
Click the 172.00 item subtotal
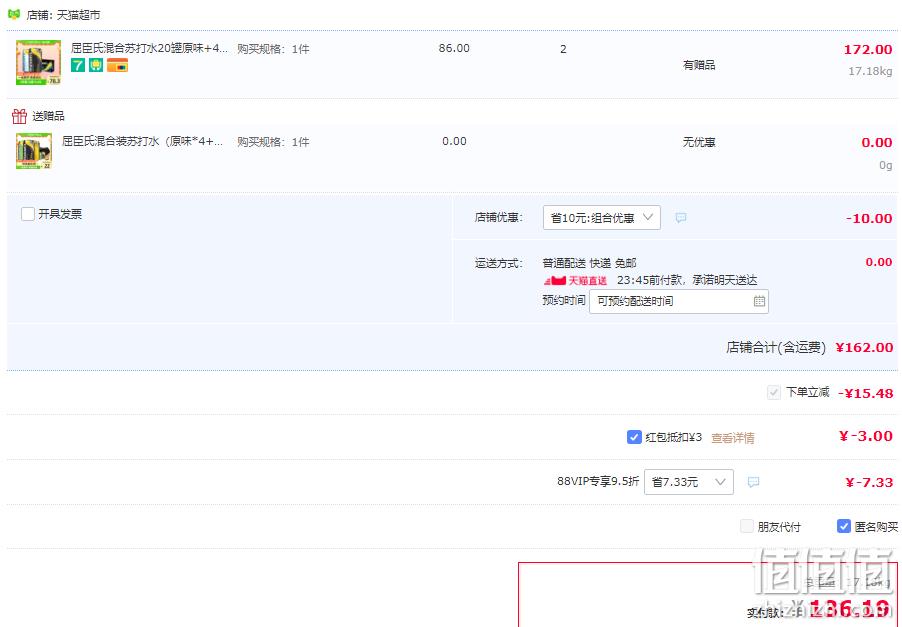coord(867,49)
